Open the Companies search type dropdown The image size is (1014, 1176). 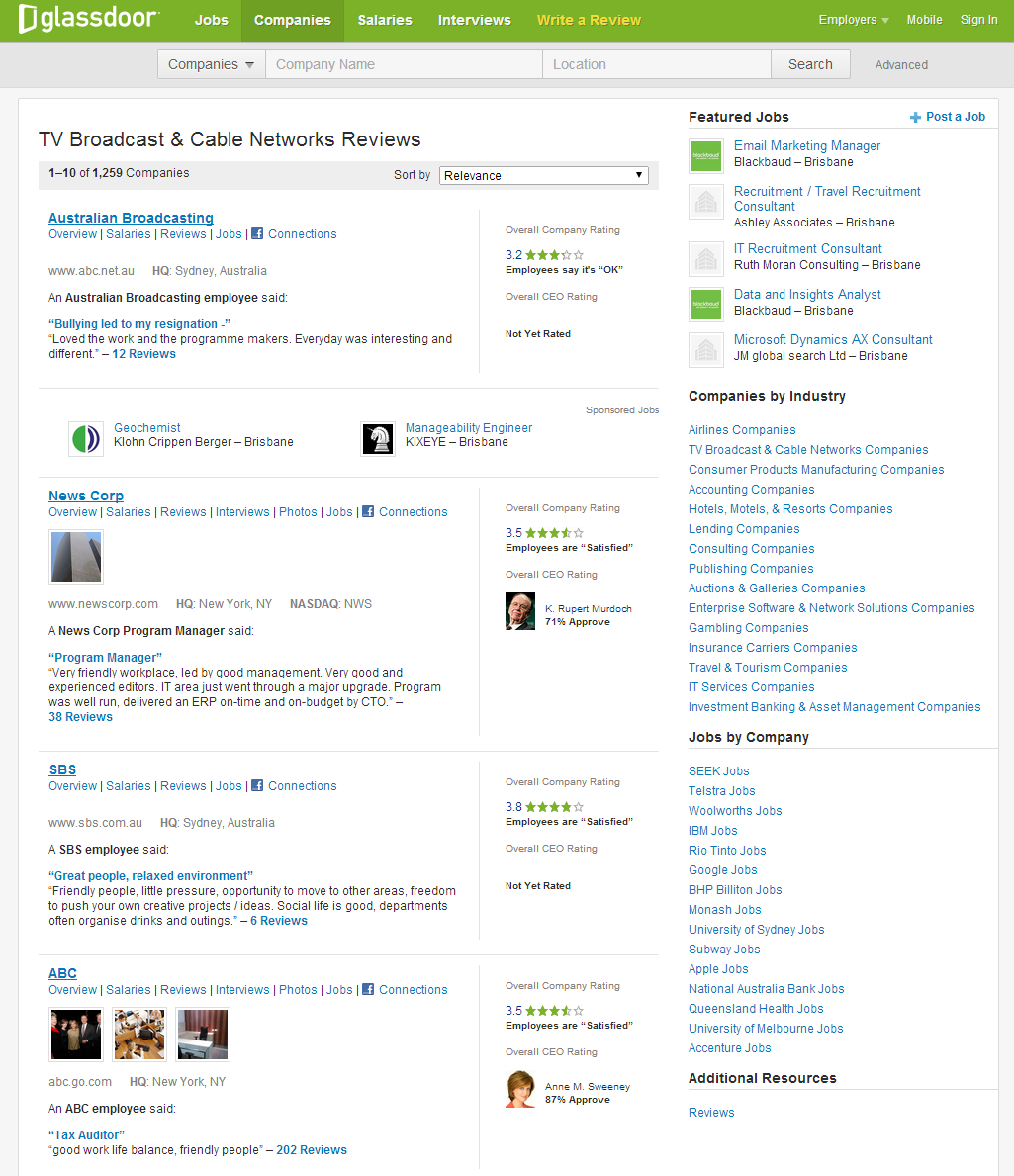click(x=212, y=64)
